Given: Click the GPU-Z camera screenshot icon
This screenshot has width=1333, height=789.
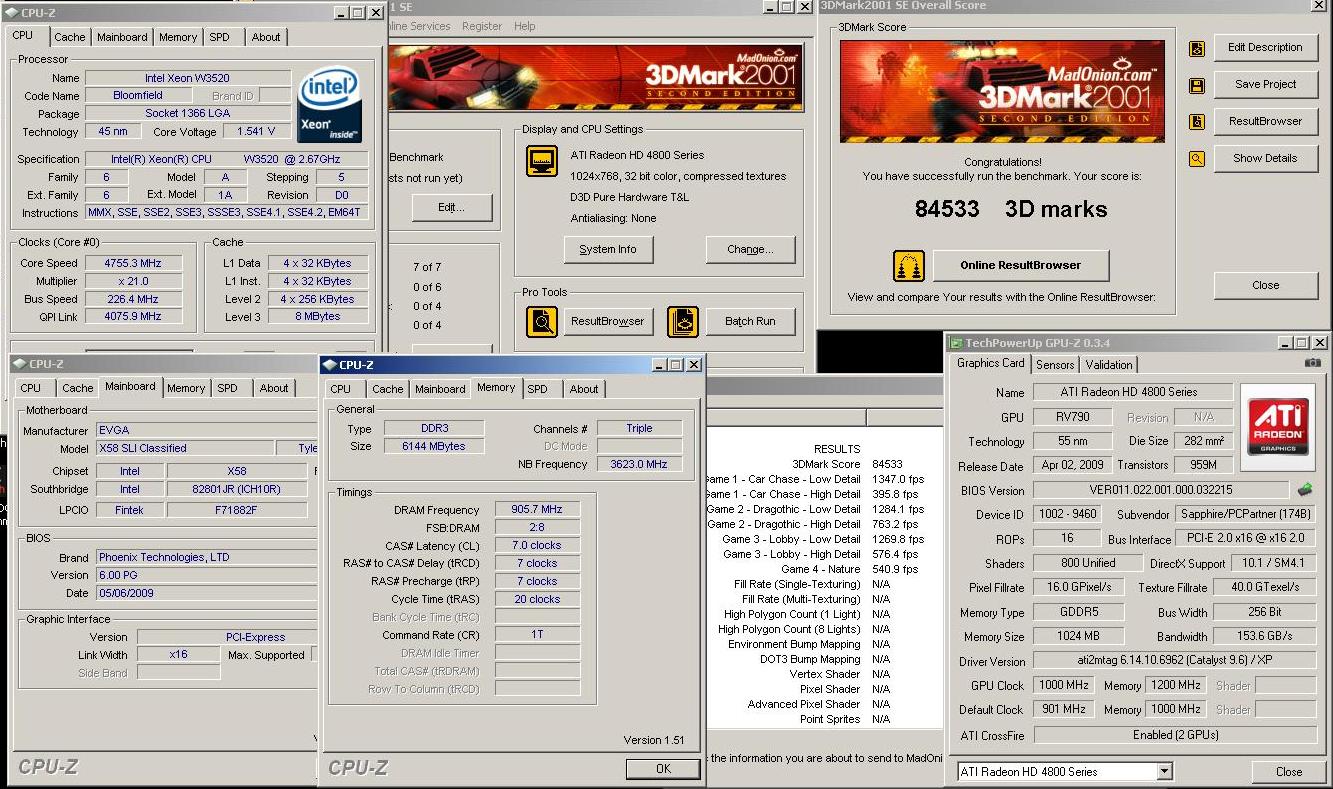Looking at the screenshot, I should click(1312, 363).
